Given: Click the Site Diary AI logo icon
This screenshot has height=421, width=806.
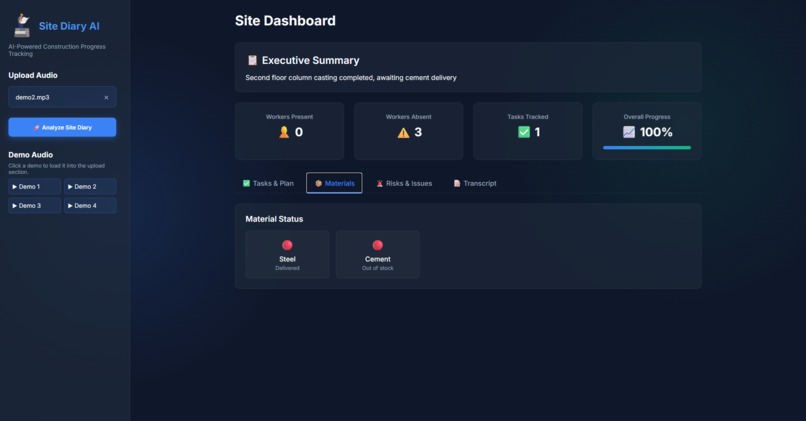Looking at the screenshot, I should tap(22, 26).
